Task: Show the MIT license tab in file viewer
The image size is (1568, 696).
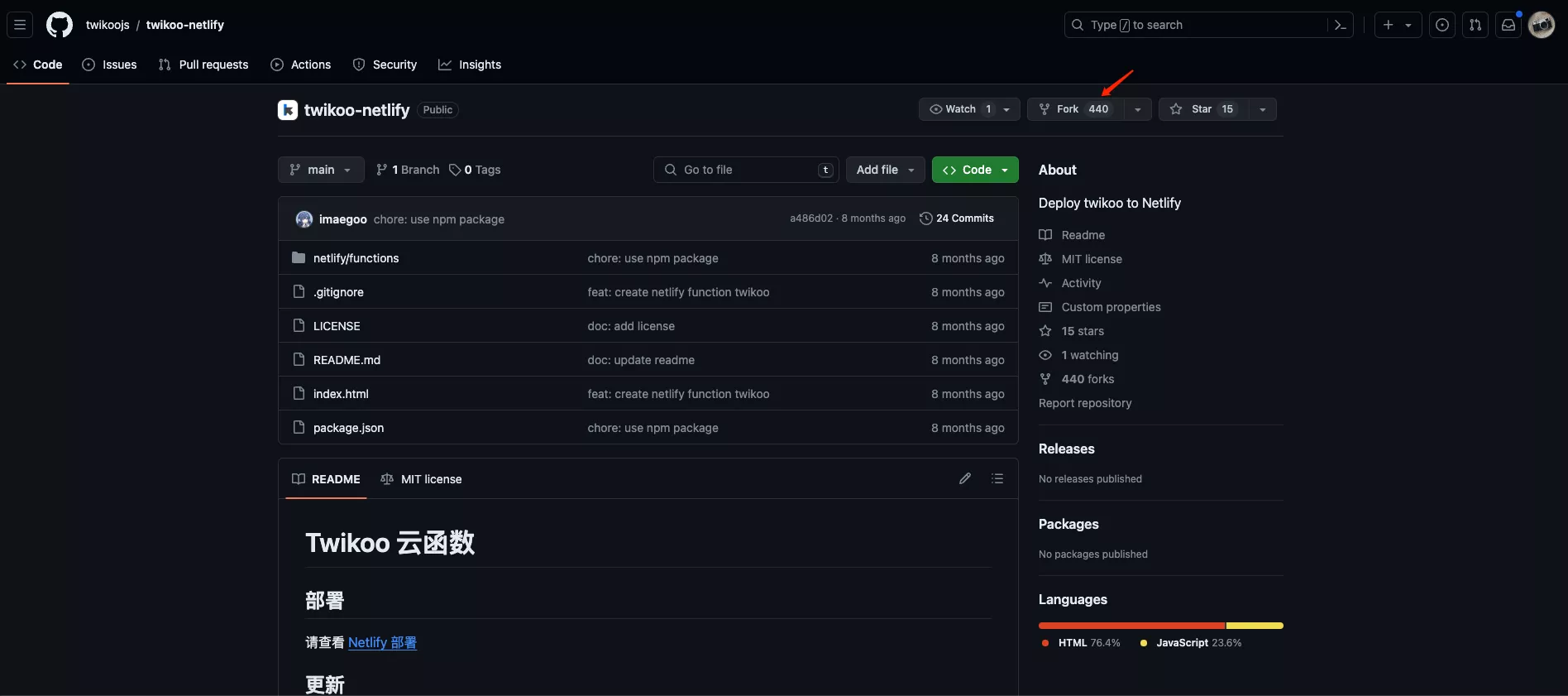Action: coord(421,479)
